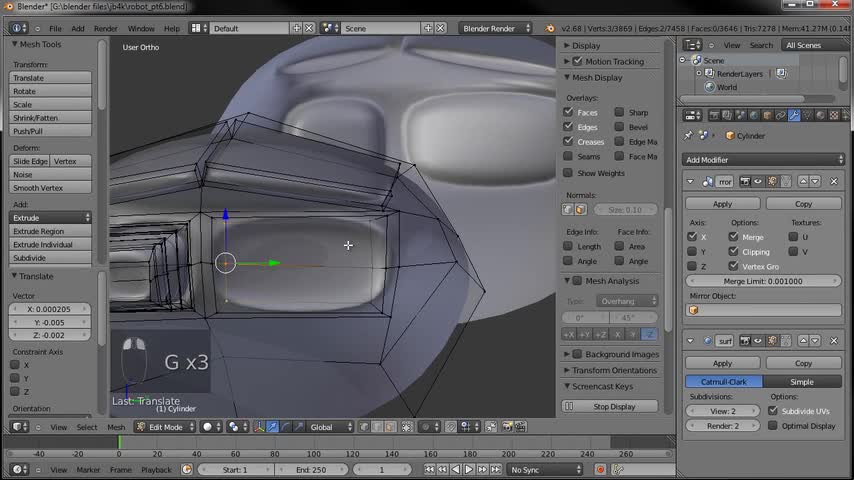The image size is (854, 480).
Task: Enable Edge Info Length checkbox
Action: (x=568, y=246)
